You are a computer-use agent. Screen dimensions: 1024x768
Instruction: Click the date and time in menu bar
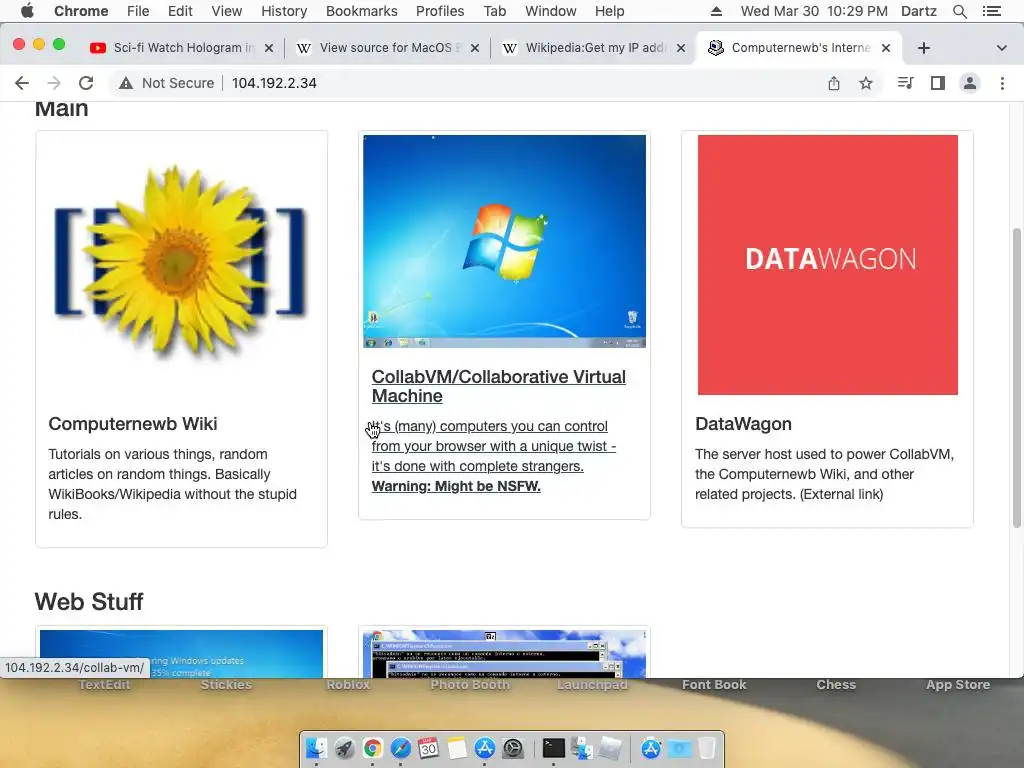point(814,11)
